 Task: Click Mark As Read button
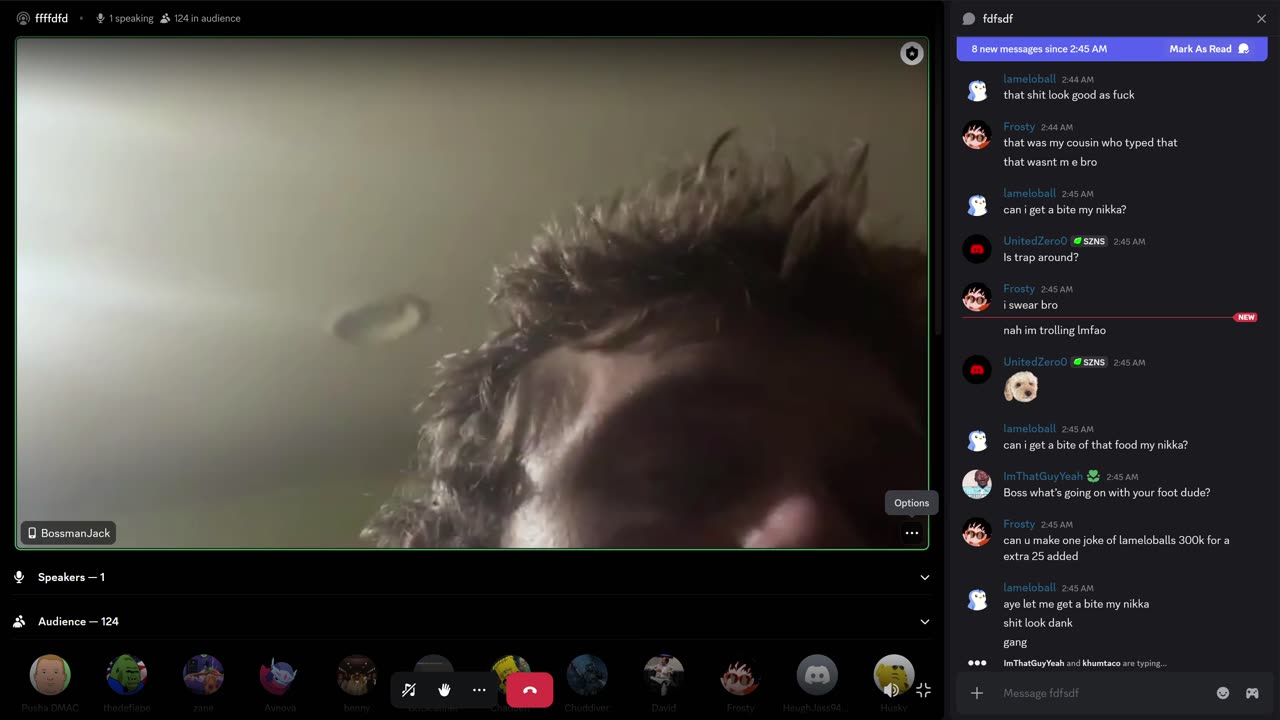[x=1209, y=49]
